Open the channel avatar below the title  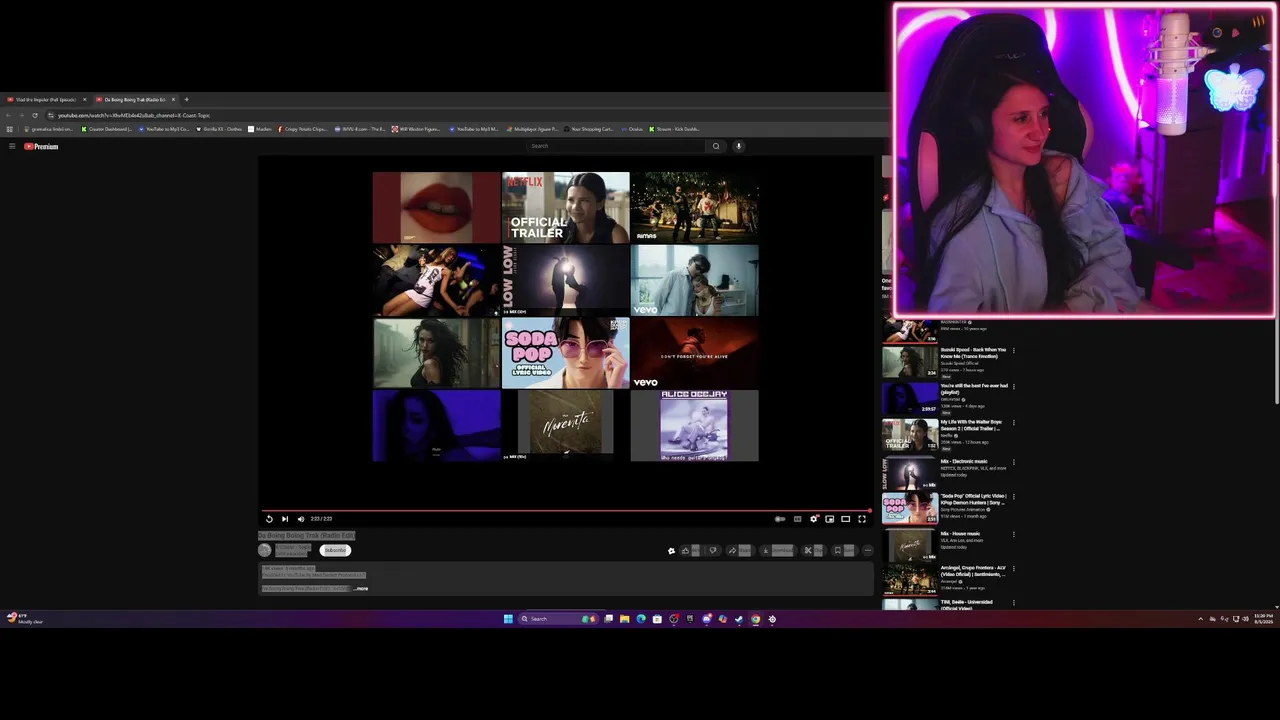coord(264,550)
